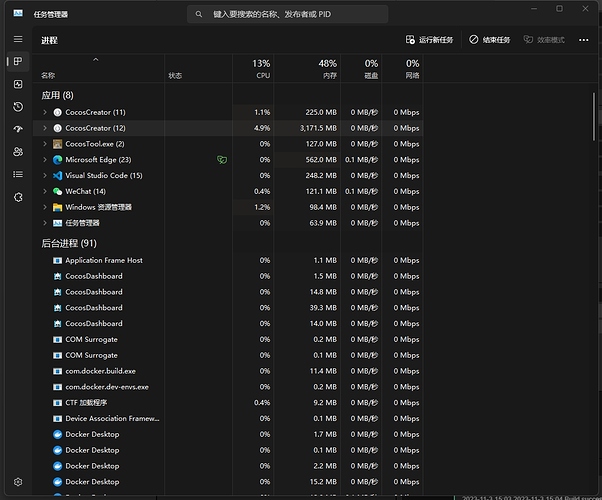Select the Device Association Framew... row

228,419
